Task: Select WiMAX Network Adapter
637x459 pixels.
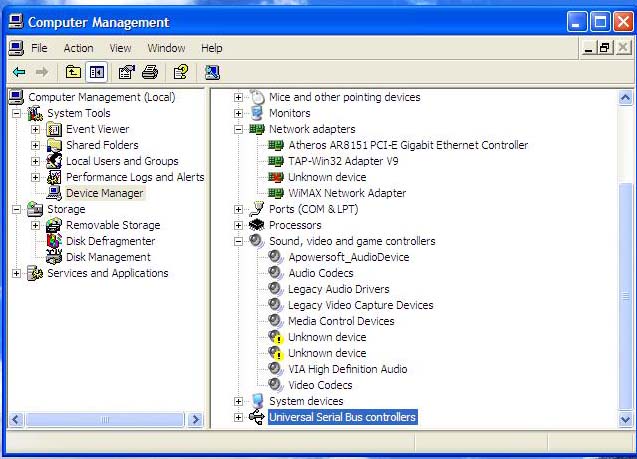Action: click(347, 193)
